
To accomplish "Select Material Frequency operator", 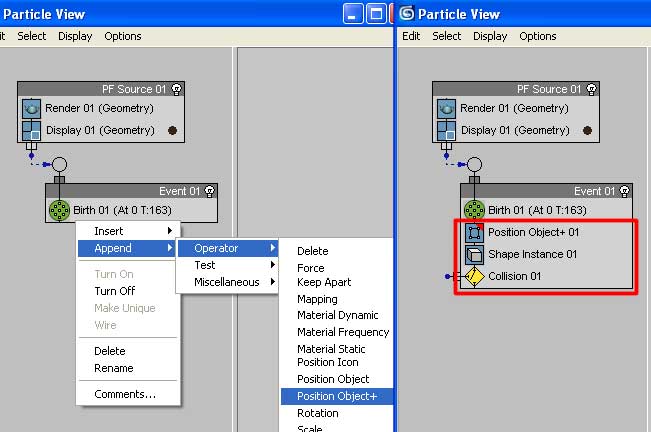I will coord(343,332).
